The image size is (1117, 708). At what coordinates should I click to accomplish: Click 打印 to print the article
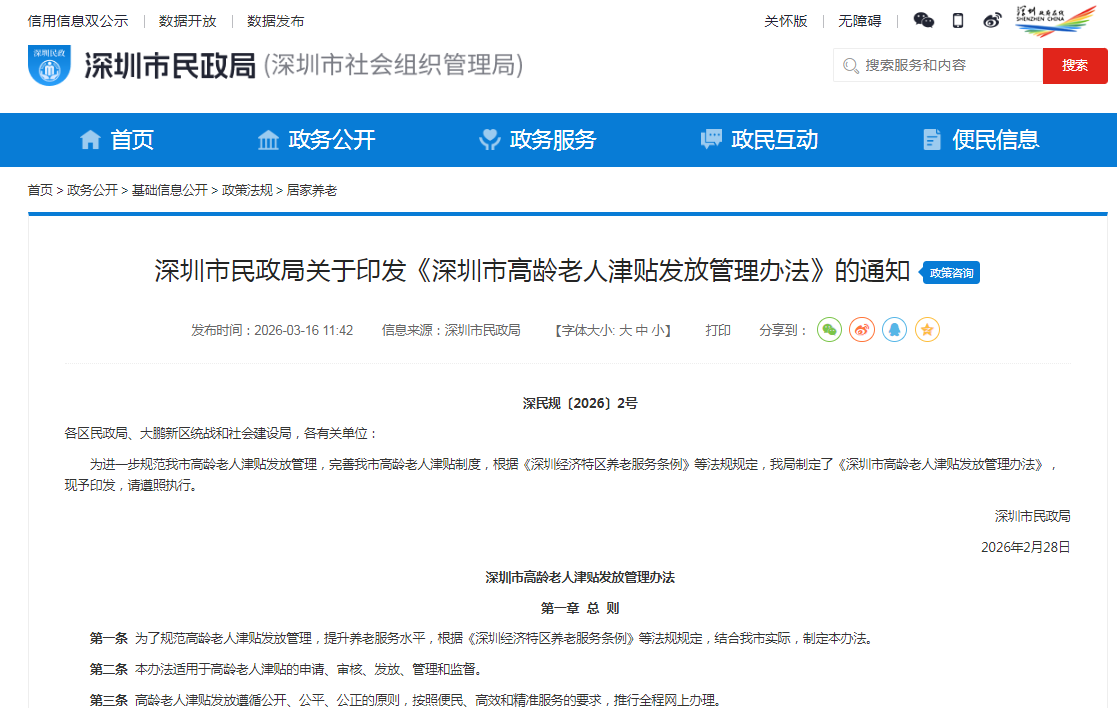[718, 330]
